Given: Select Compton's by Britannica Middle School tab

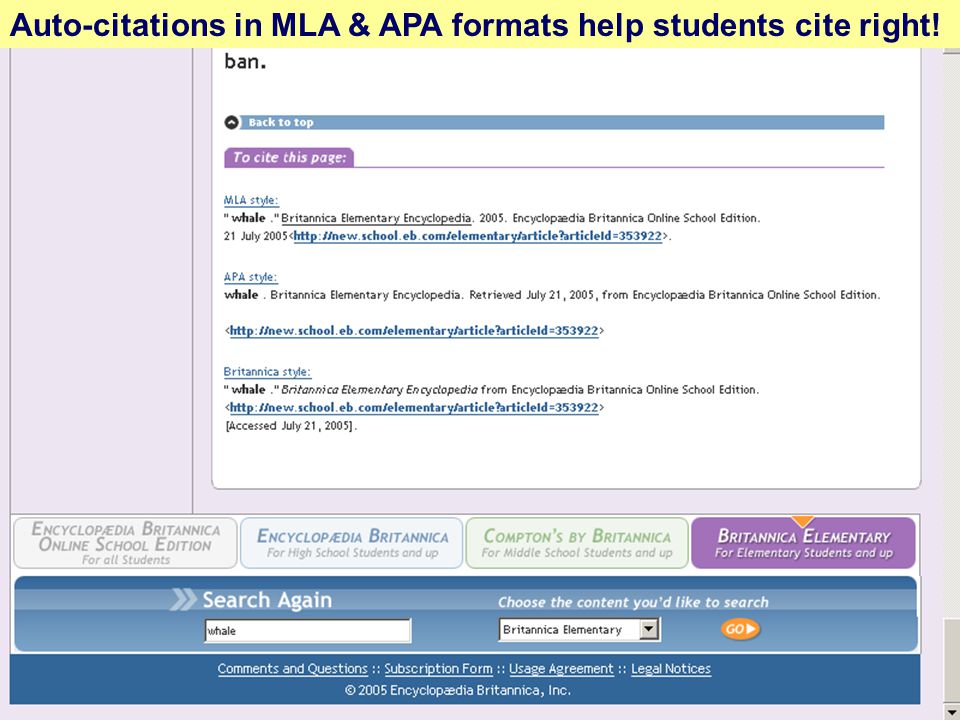Looking at the screenshot, I should [577, 543].
